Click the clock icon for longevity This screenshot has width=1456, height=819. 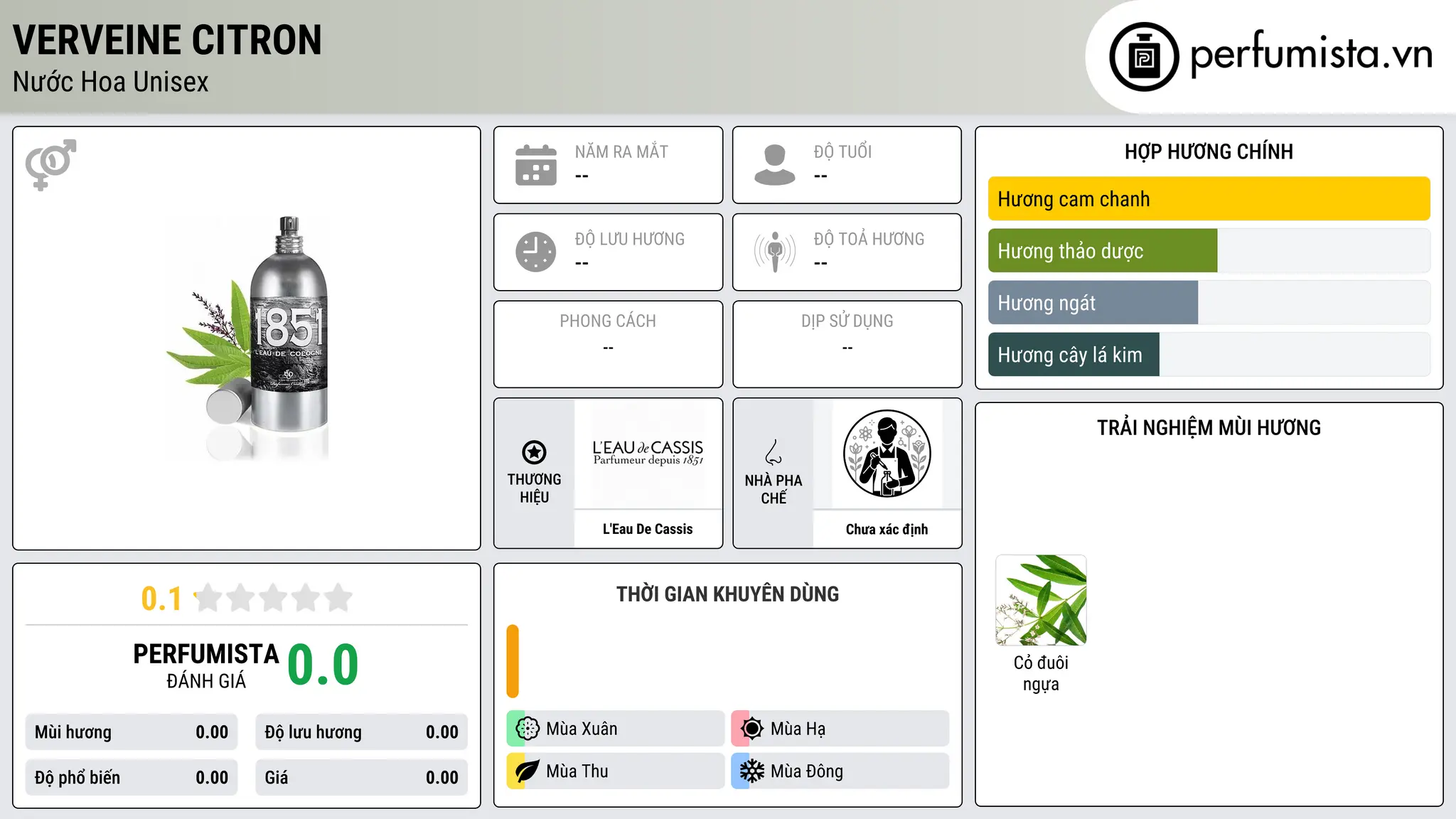point(536,252)
